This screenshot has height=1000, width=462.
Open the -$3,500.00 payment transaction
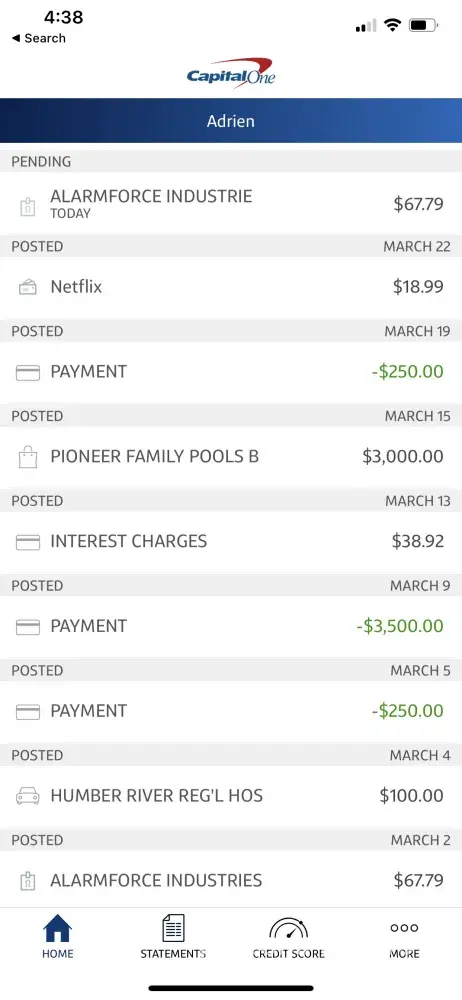pyautogui.click(x=231, y=626)
